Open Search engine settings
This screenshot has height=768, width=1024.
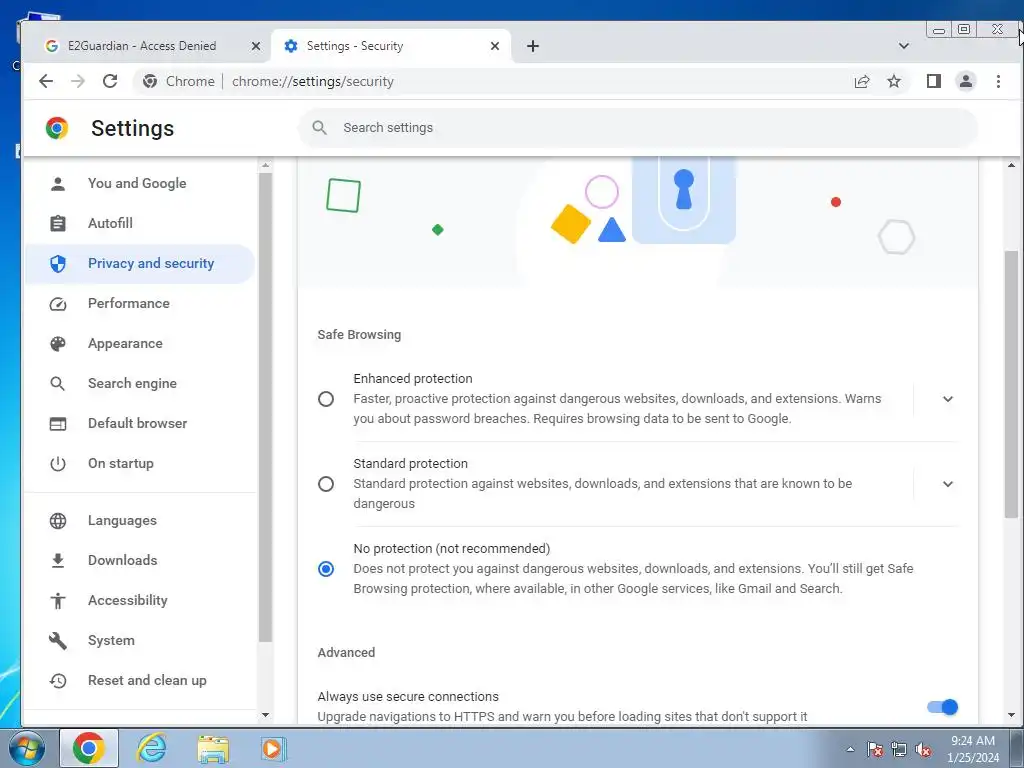point(139,383)
